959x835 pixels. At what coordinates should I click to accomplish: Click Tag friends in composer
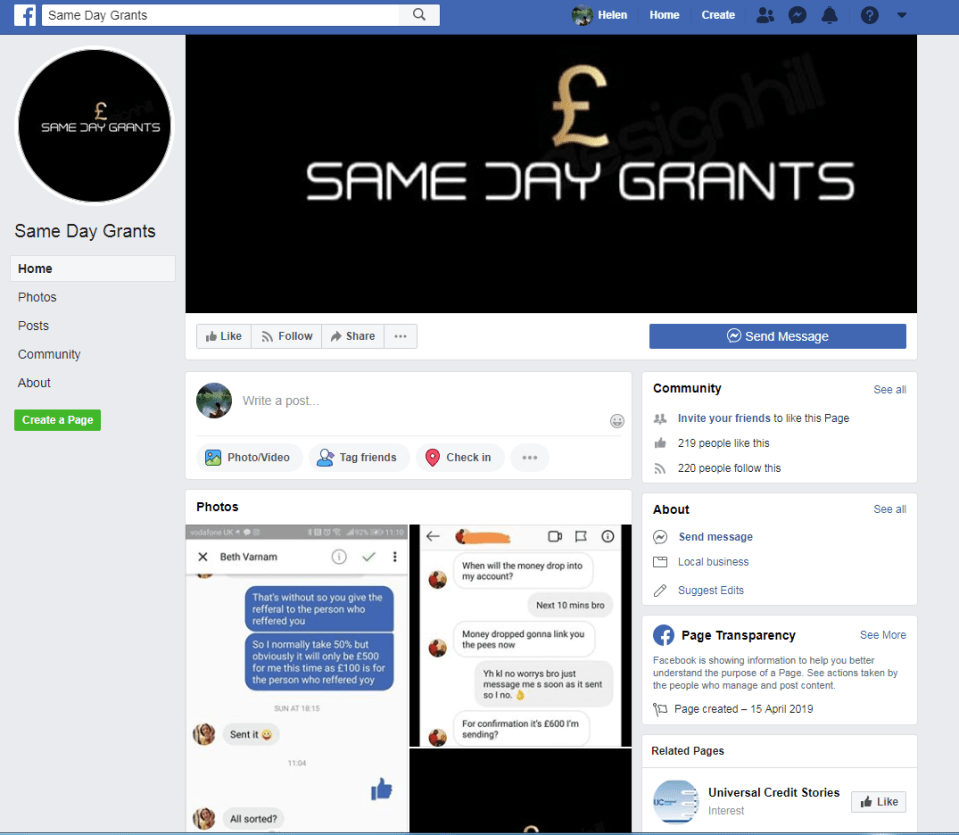(x=359, y=458)
